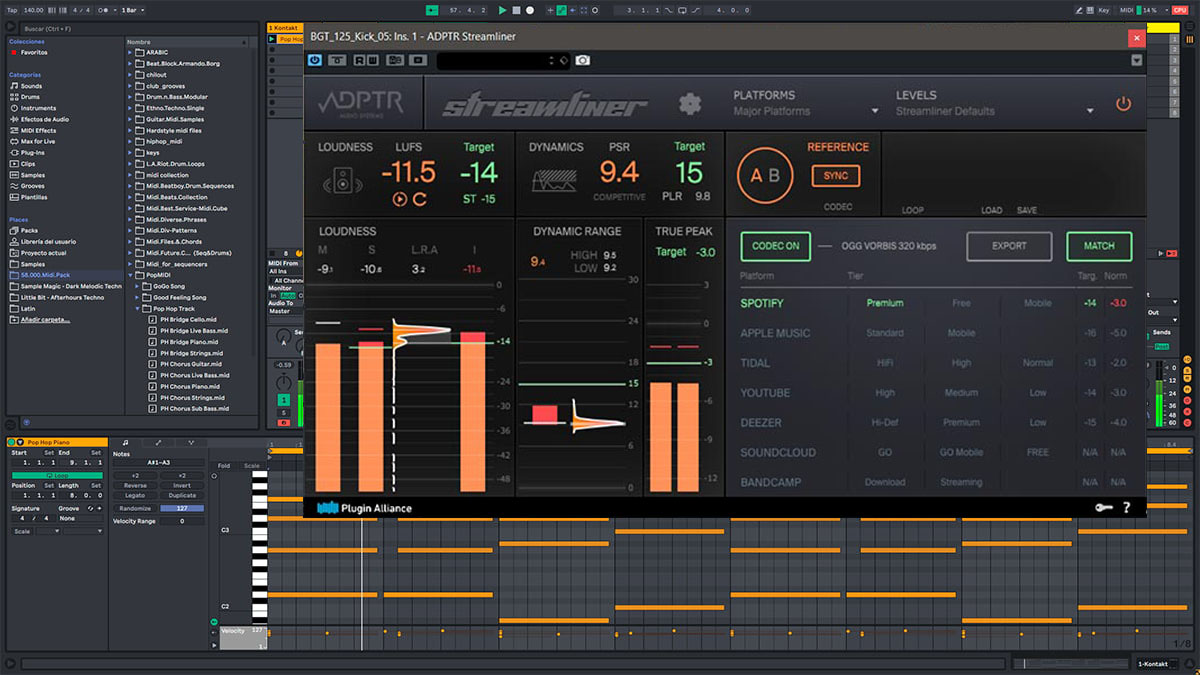Click the plugin host bypass power icon
The width and height of the screenshot is (1200, 675).
pyautogui.click(x=315, y=60)
